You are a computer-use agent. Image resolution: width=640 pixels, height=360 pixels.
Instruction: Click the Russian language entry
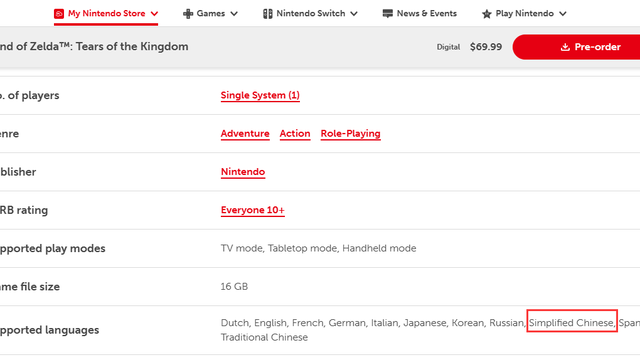click(506, 323)
